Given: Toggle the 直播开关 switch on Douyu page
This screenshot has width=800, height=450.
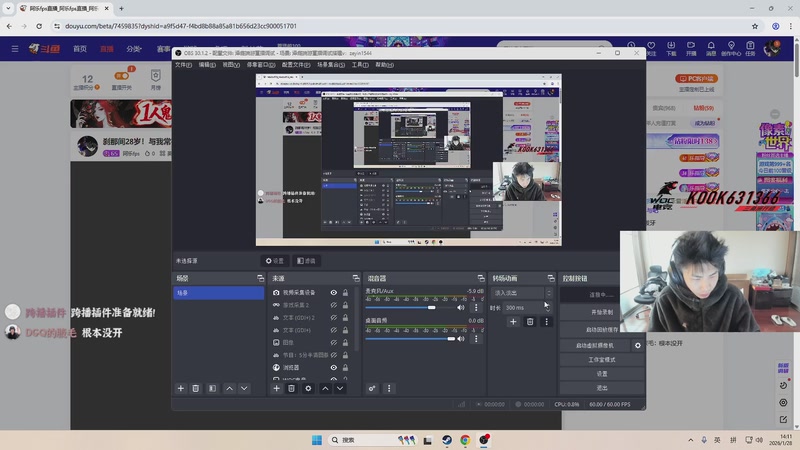Looking at the screenshot, I should (x=121, y=76).
